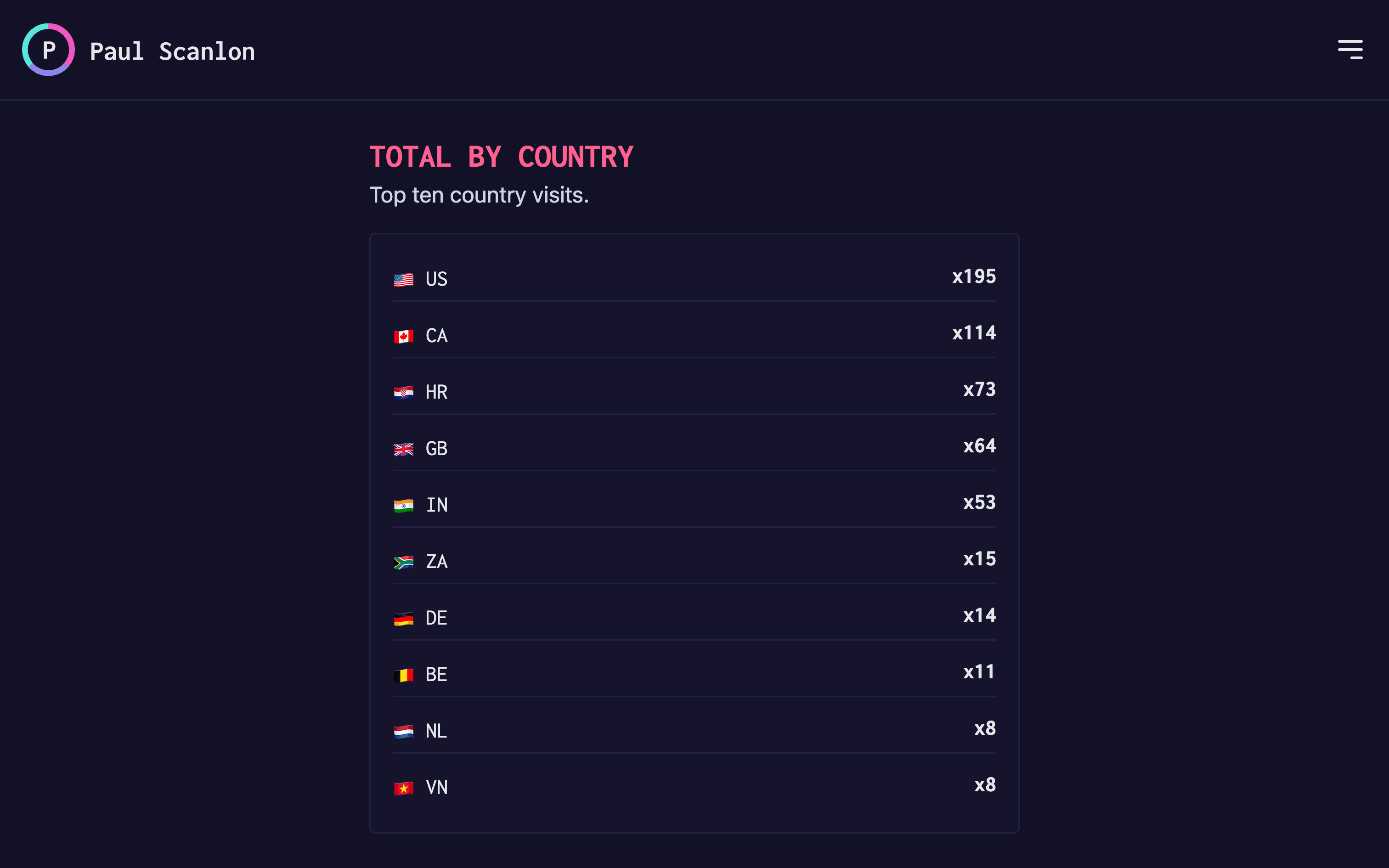Click the circular P avatar logo
Image resolution: width=1389 pixels, height=868 pixels.
pyautogui.click(x=48, y=50)
